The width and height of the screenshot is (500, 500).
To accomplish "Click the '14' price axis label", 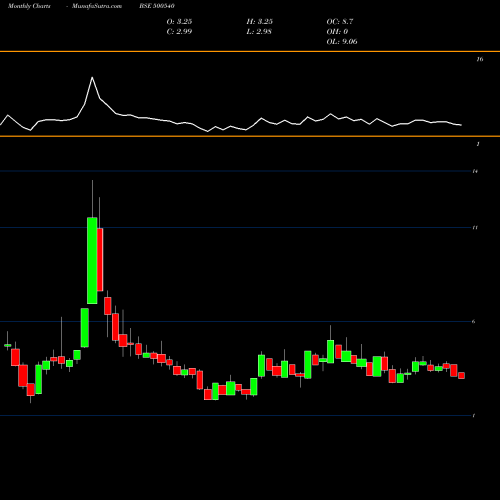I will [x=475, y=171].
